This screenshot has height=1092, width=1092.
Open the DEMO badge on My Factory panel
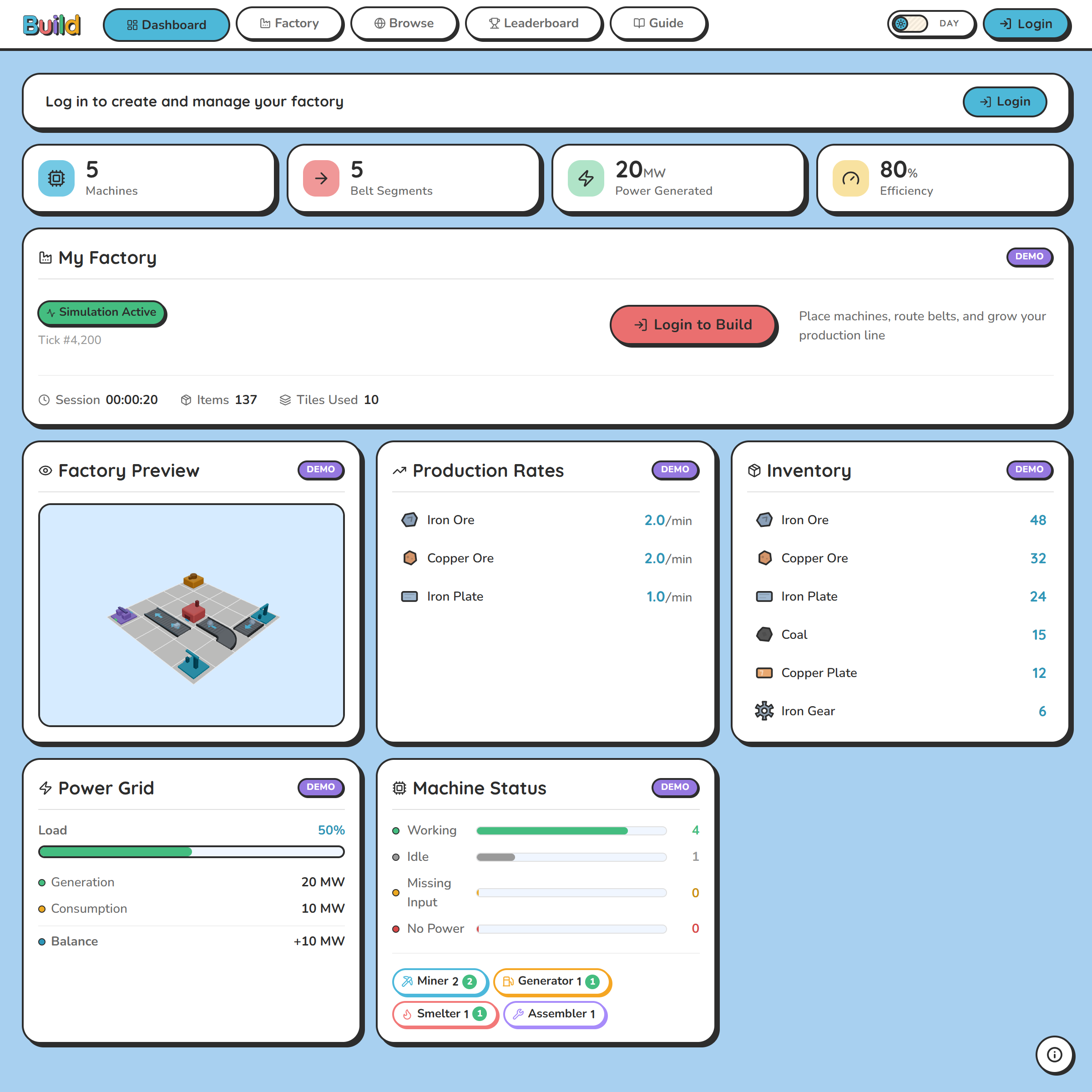[x=1029, y=257]
